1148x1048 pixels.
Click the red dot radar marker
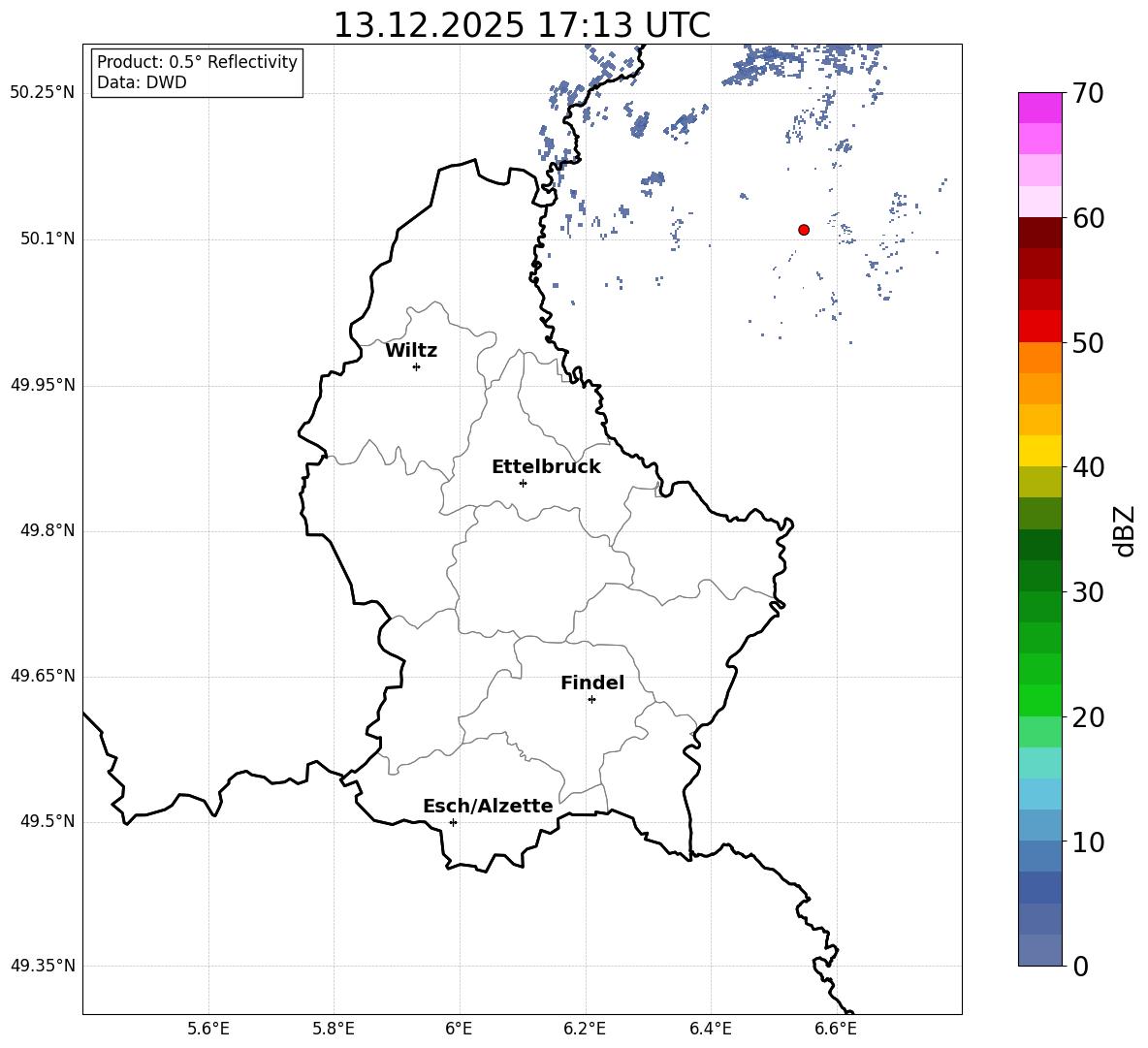[x=804, y=230]
